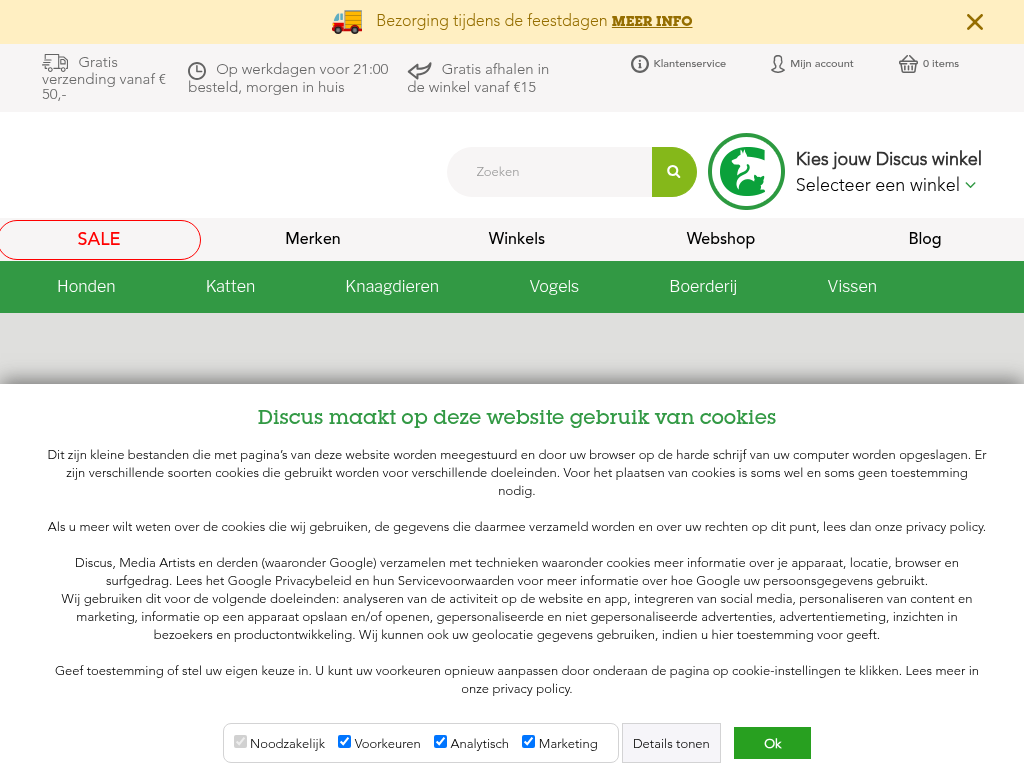Expand the Selecteer een winkel dropdown
Viewport: 1024px width, 768px height.
885,185
